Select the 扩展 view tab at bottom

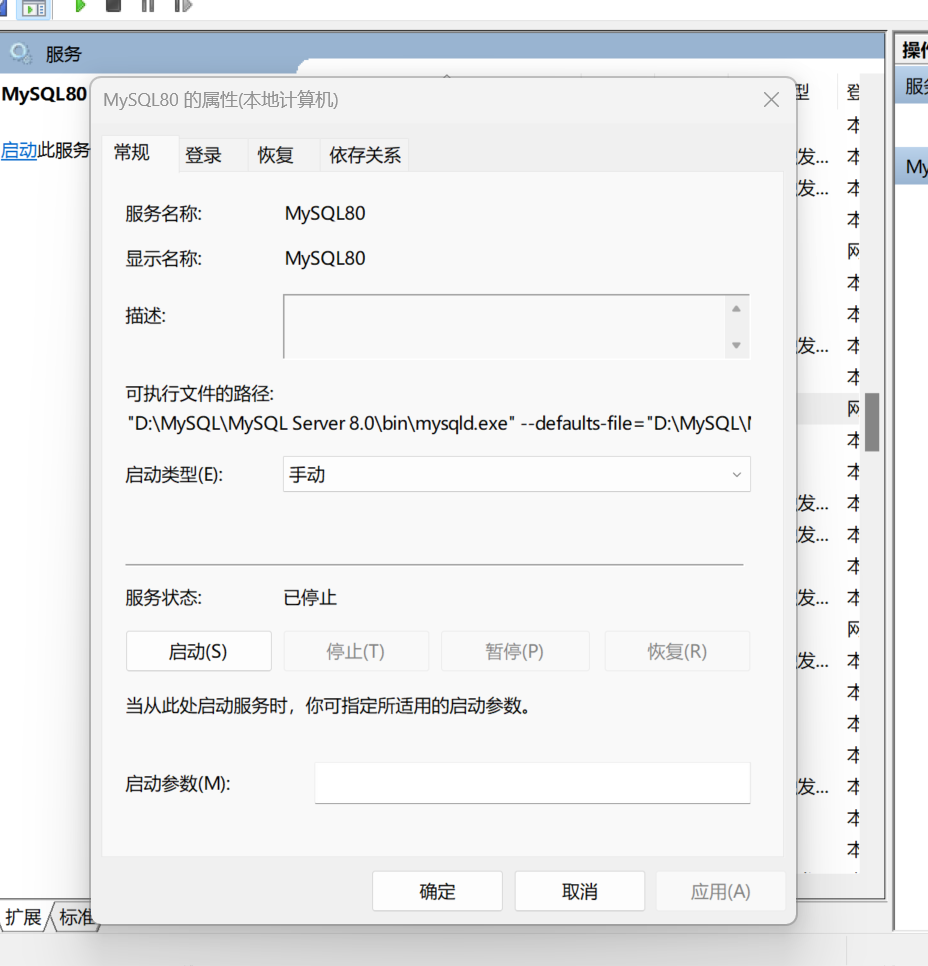[x=23, y=917]
